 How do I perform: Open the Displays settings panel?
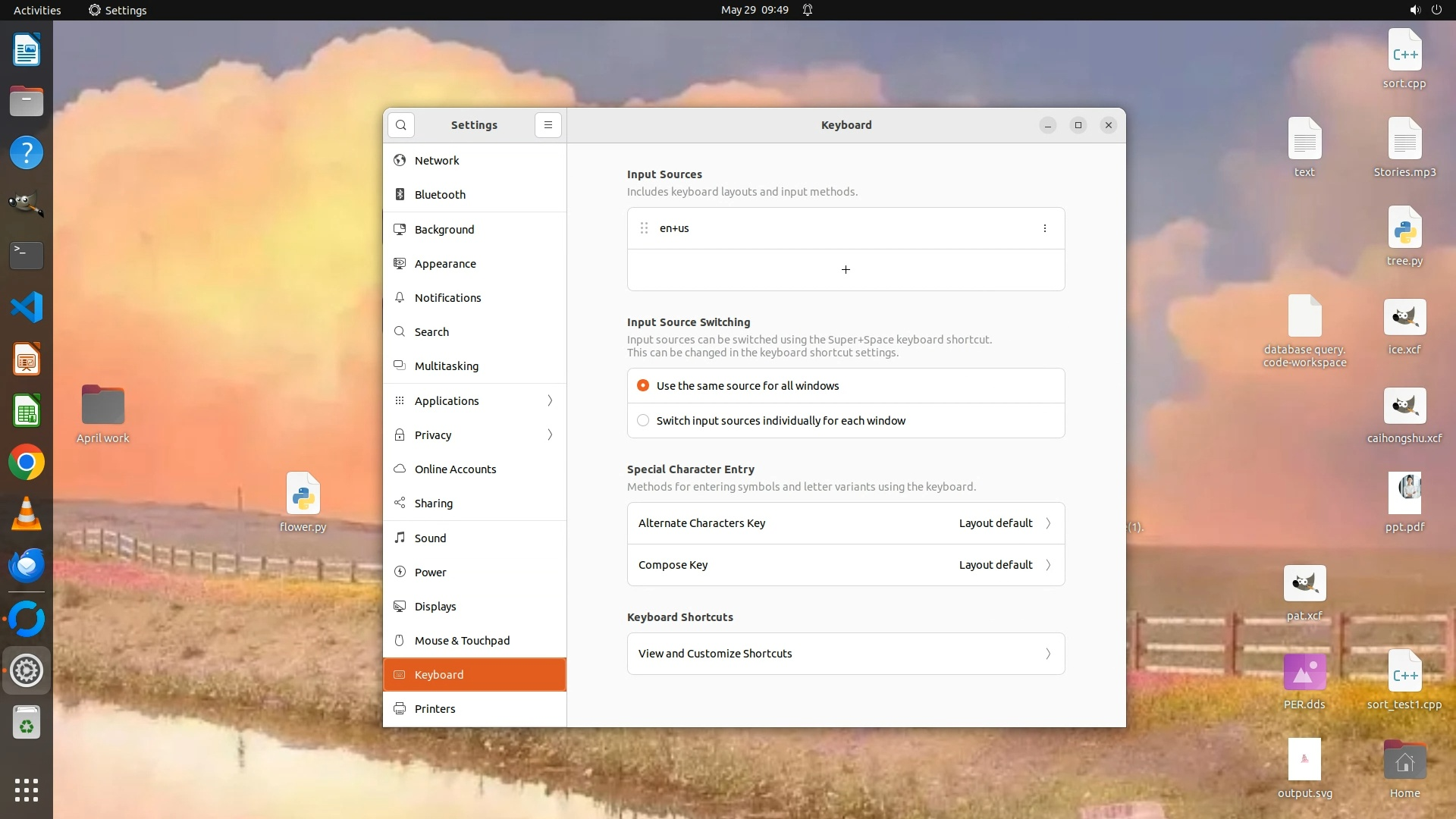coord(435,607)
